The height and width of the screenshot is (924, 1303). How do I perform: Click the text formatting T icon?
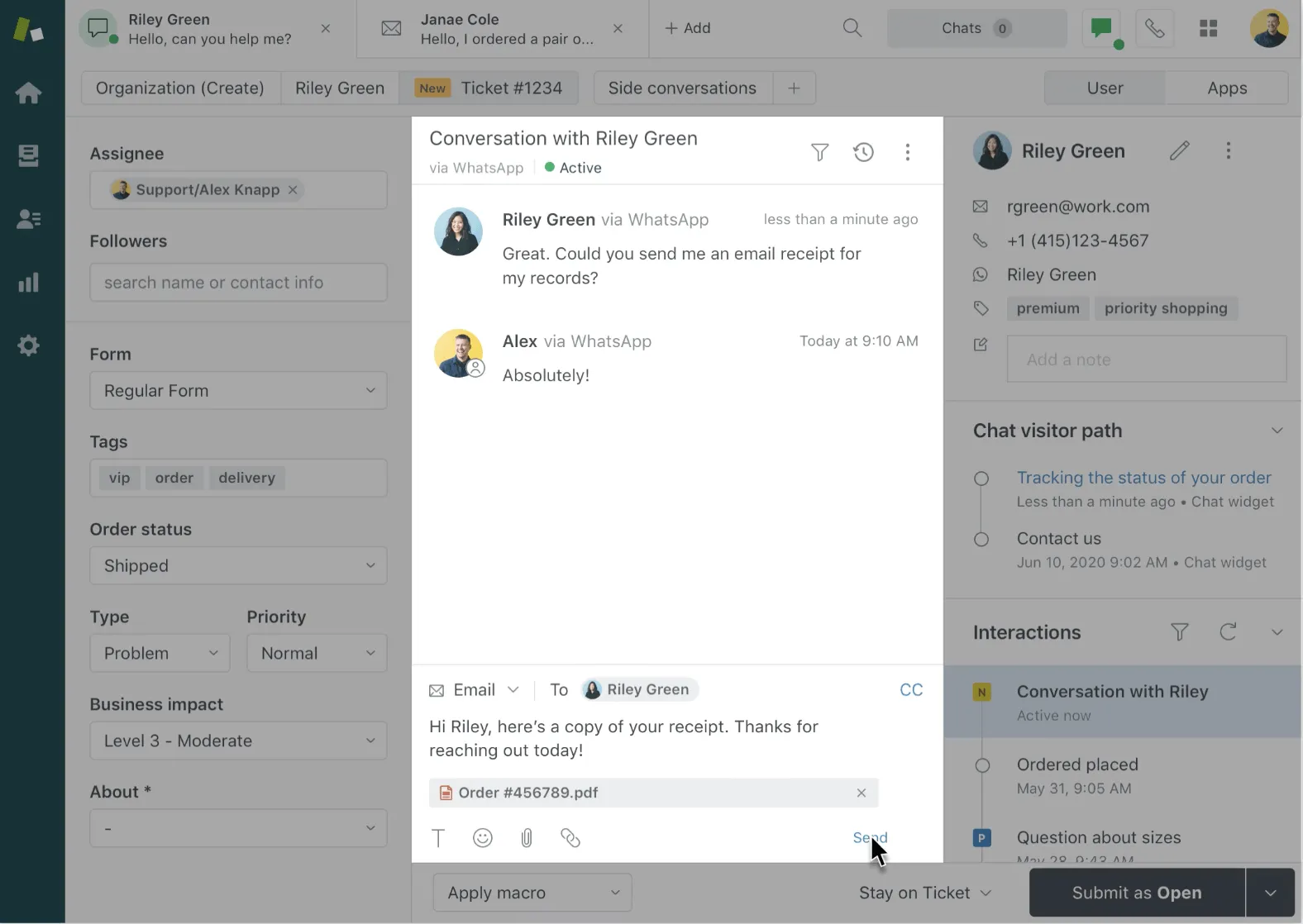point(438,838)
